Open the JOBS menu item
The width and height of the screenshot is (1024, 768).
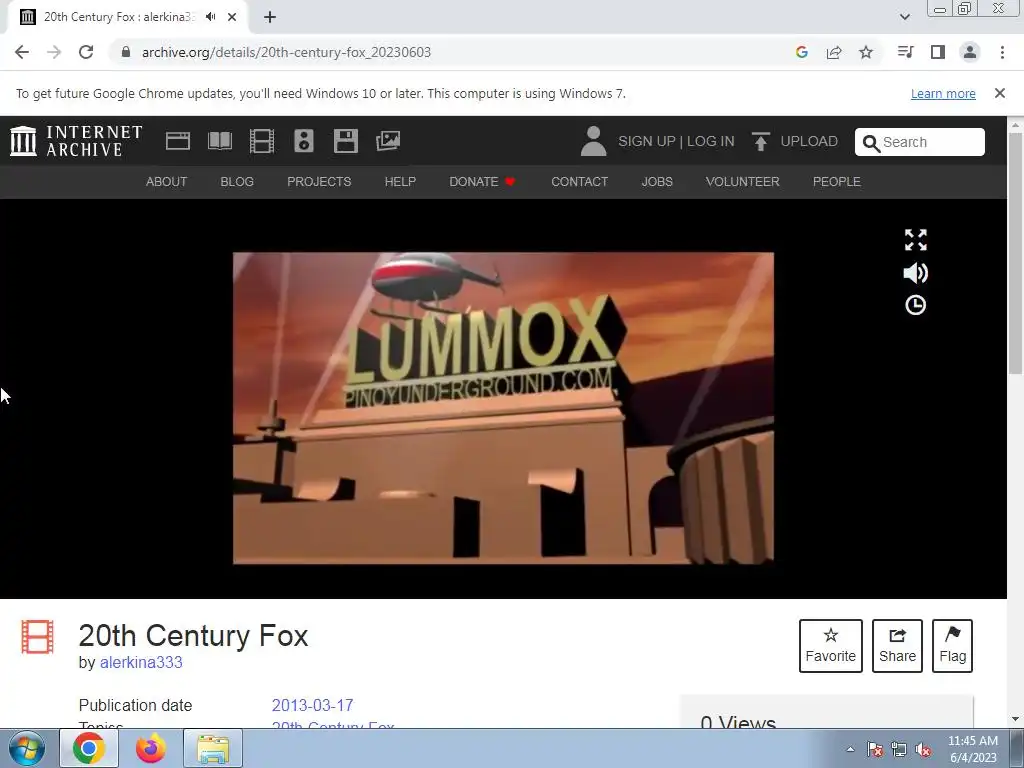tap(657, 182)
